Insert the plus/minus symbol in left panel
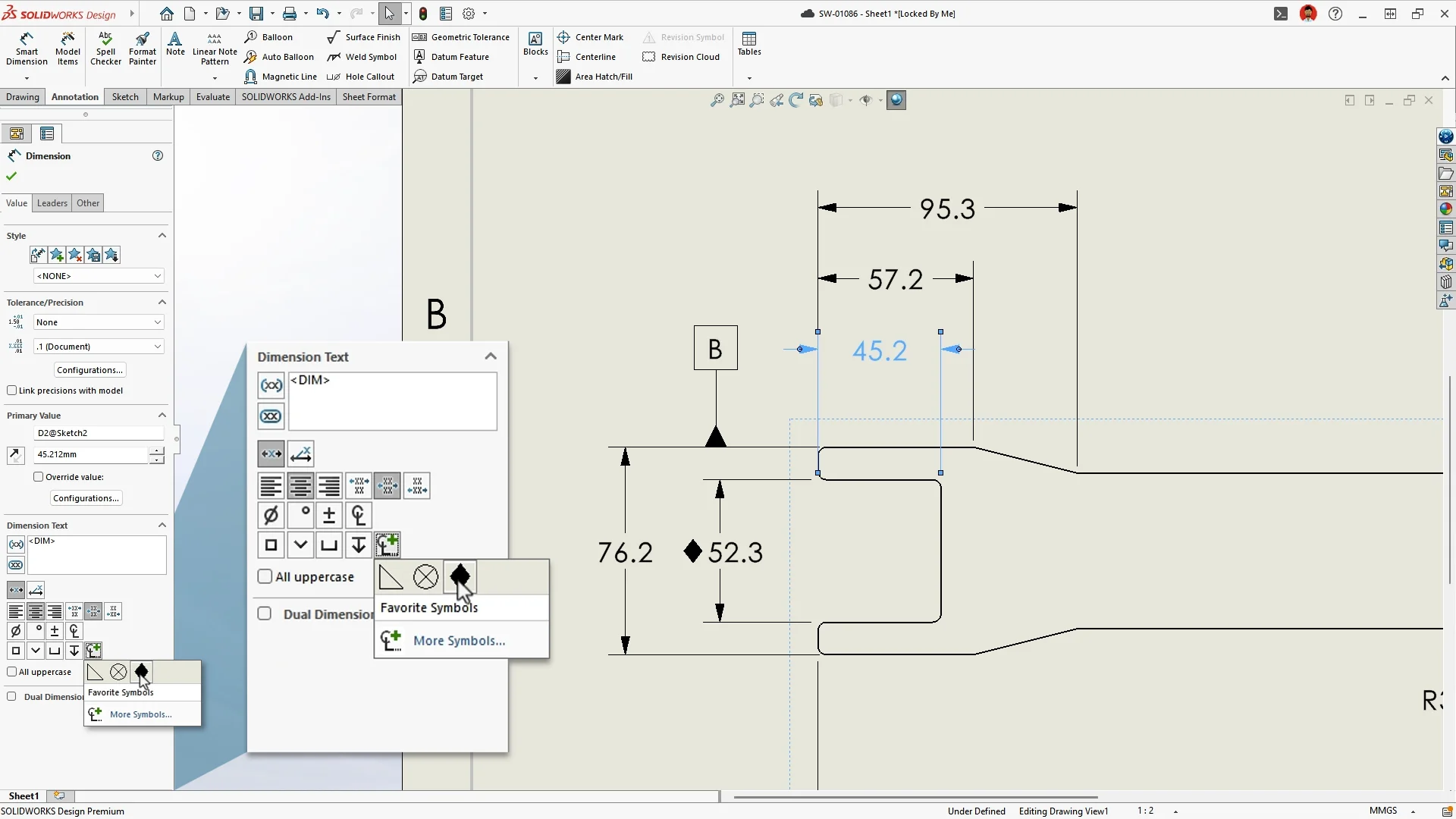This screenshot has width=1456, height=819. point(55,631)
